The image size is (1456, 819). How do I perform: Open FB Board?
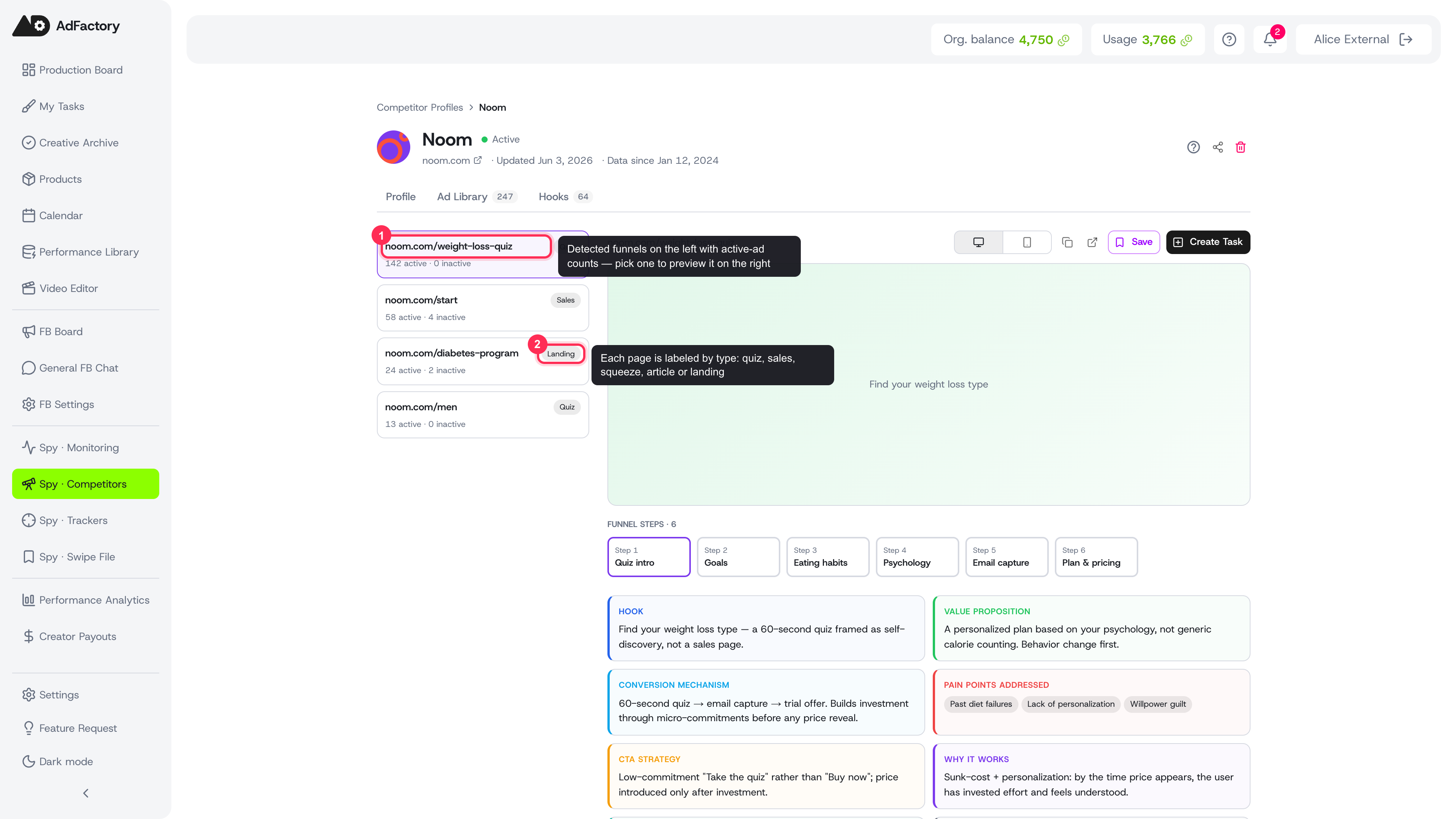pyautogui.click(x=85, y=332)
